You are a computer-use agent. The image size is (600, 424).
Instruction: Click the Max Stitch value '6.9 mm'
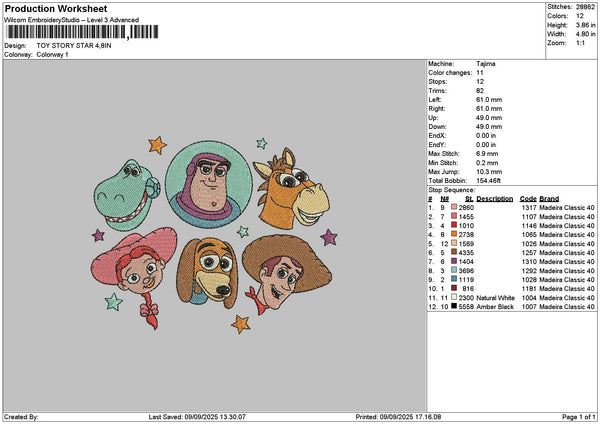click(x=487, y=153)
